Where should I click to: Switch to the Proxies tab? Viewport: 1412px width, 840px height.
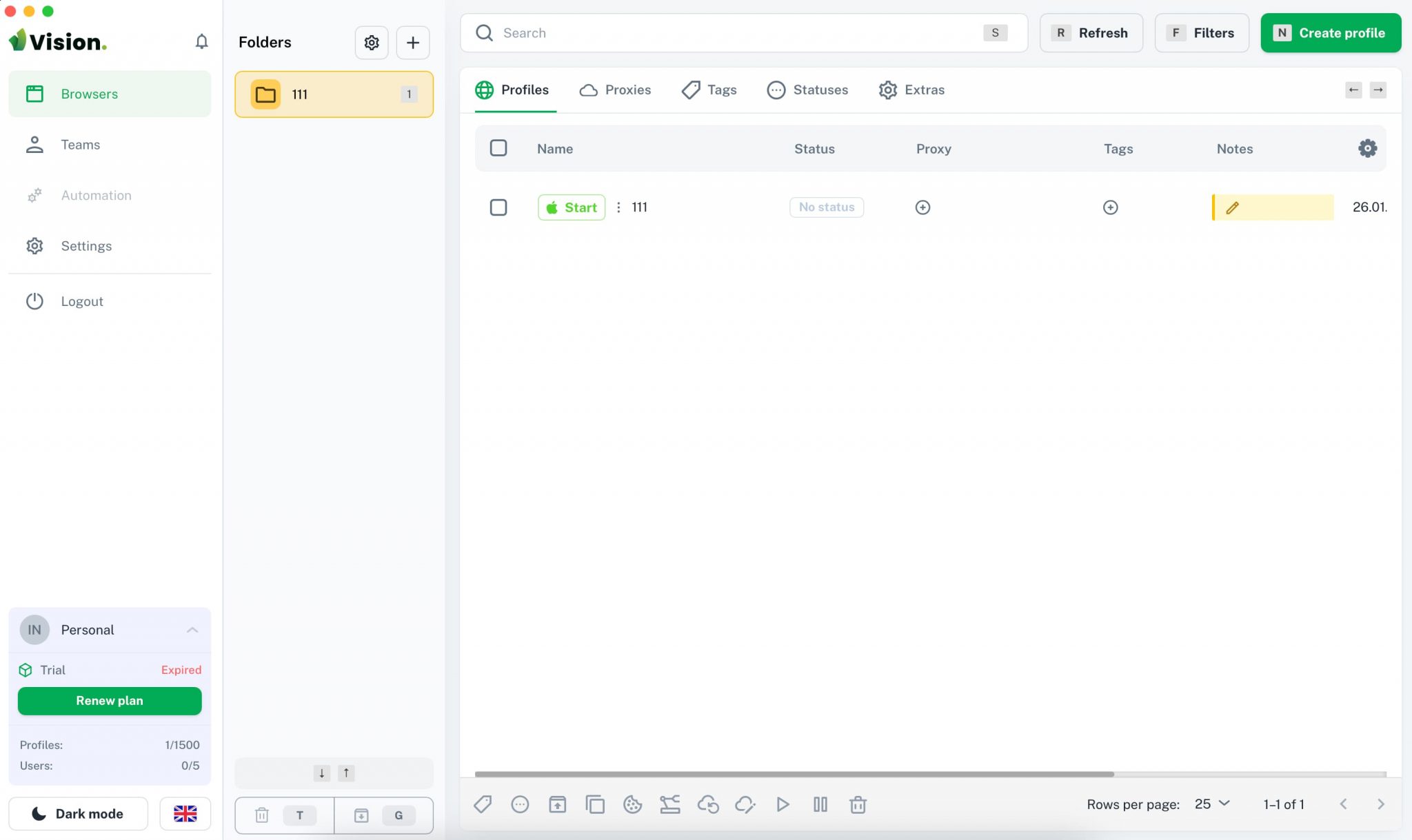point(614,90)
